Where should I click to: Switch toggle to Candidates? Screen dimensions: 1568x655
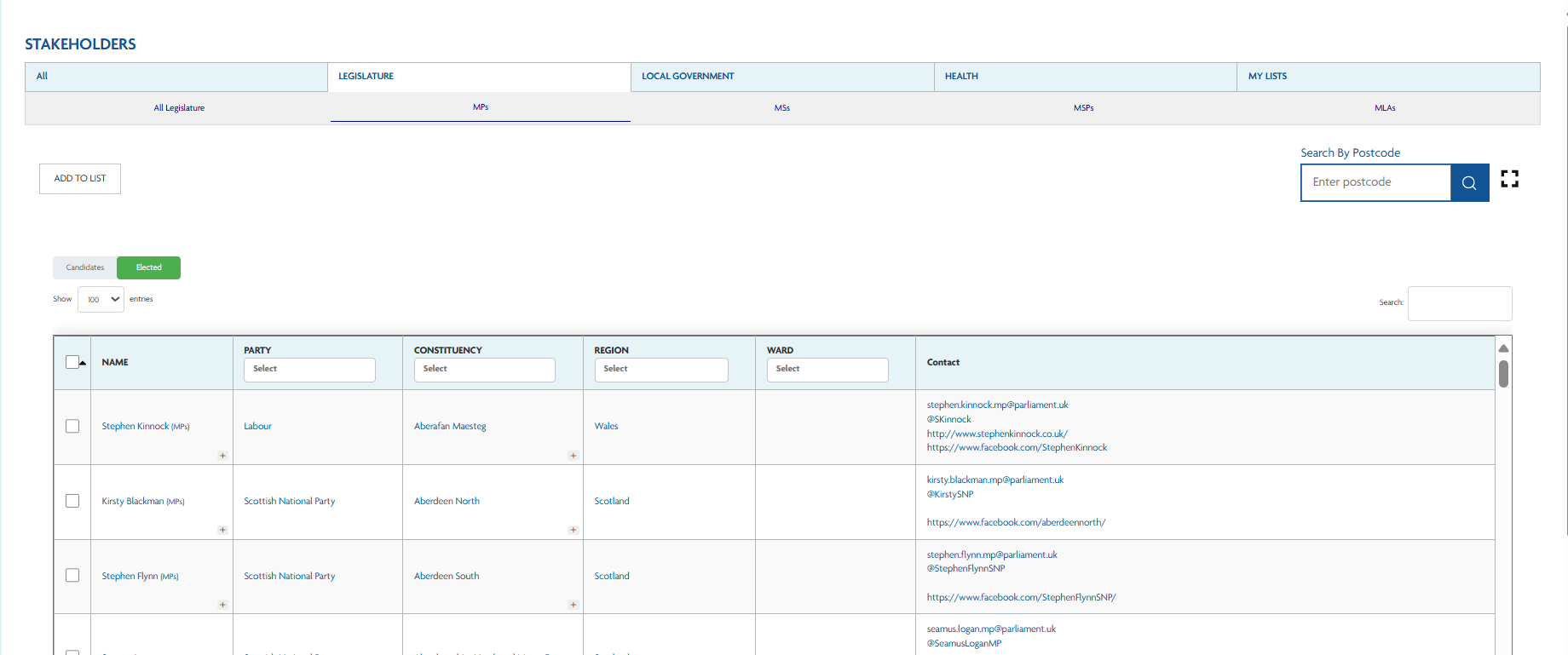(x=85, y=267)
